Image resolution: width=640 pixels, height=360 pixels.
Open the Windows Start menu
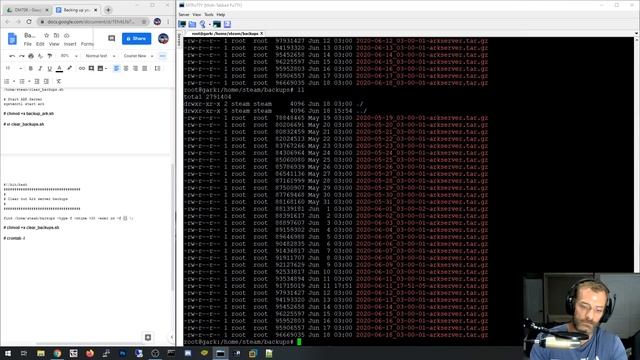click(8, 353)
